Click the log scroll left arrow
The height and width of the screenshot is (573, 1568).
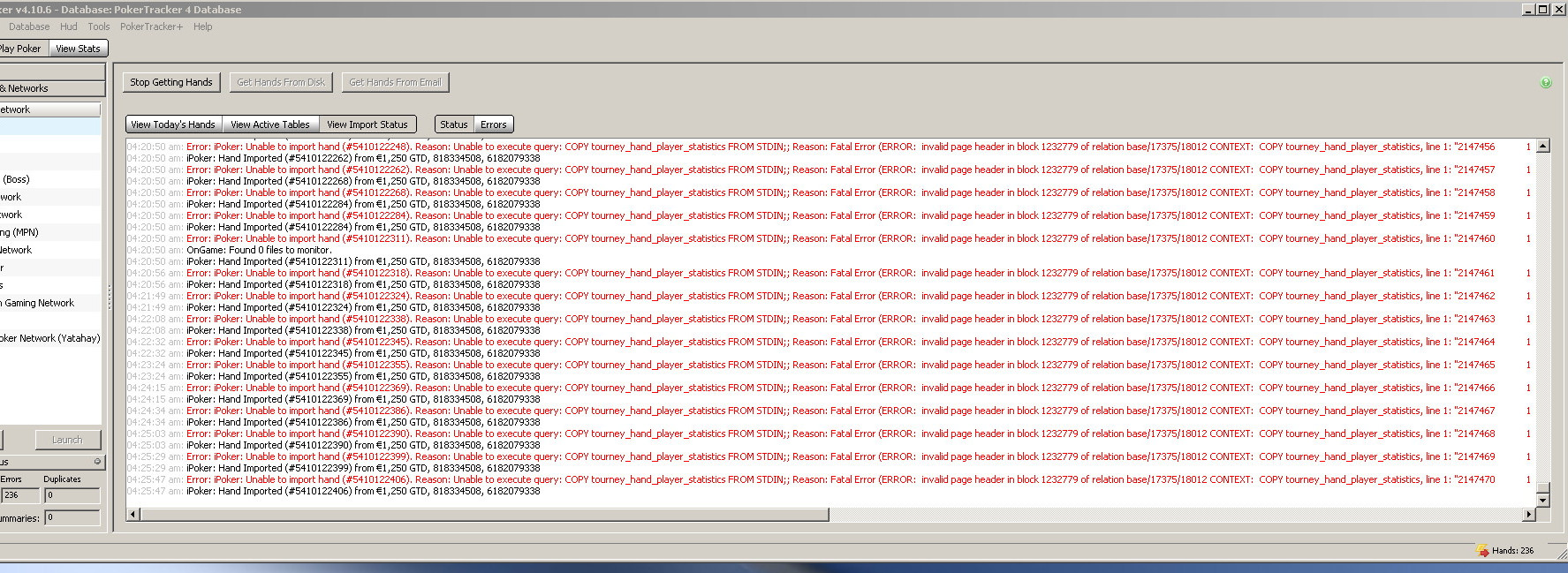point(133,514)
